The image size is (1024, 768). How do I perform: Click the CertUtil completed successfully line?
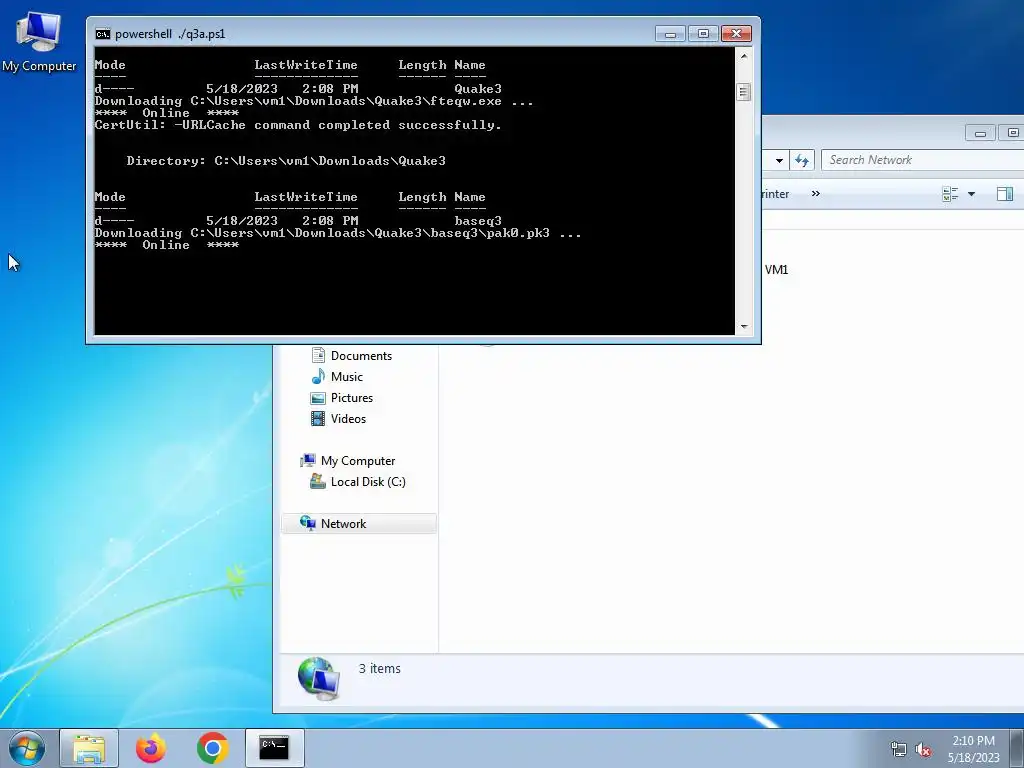point(298,125)
